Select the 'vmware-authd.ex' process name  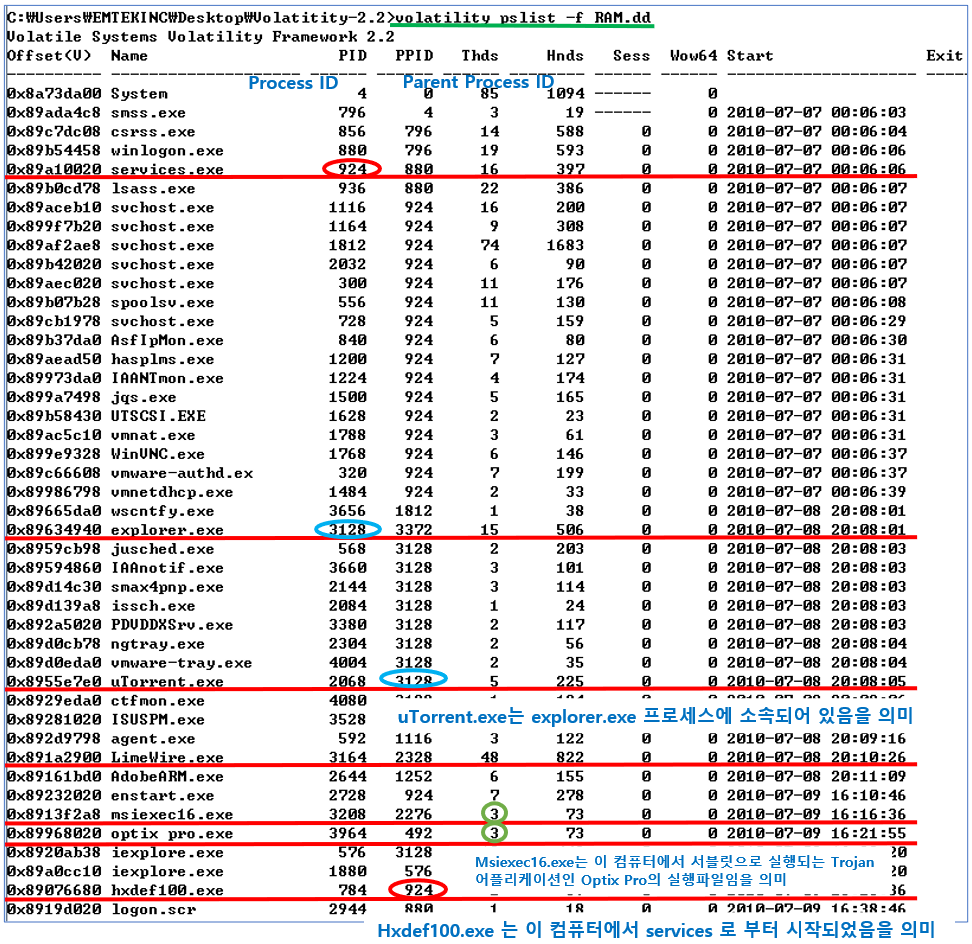point(182,473)
